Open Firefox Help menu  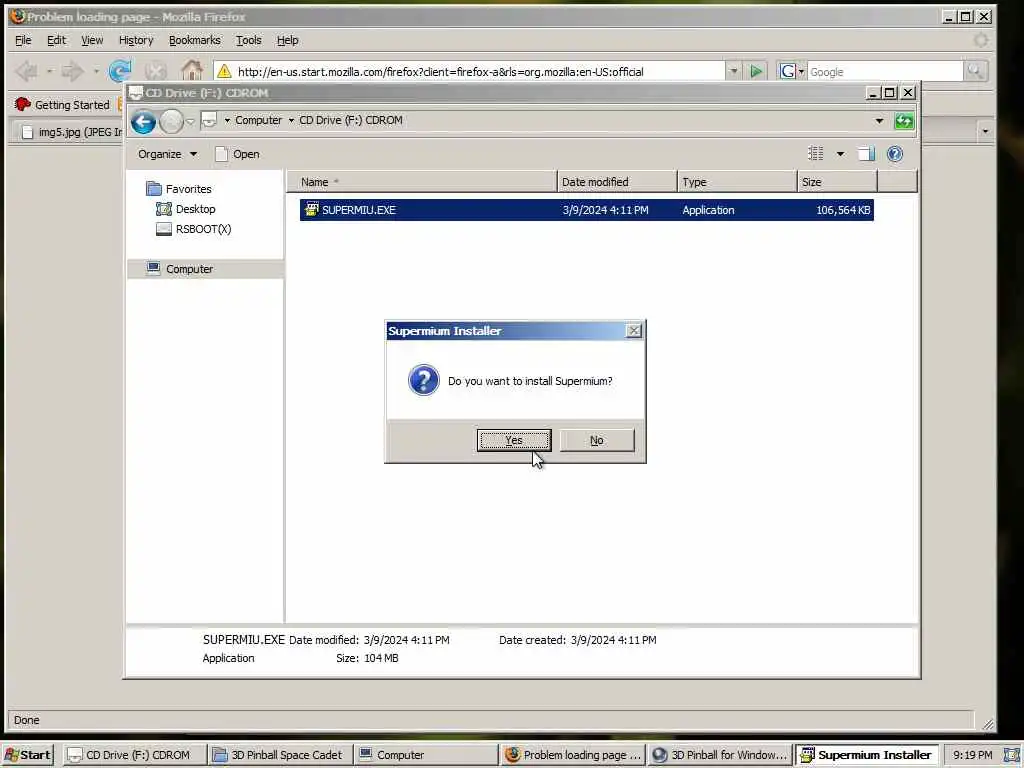pos(287,40)
